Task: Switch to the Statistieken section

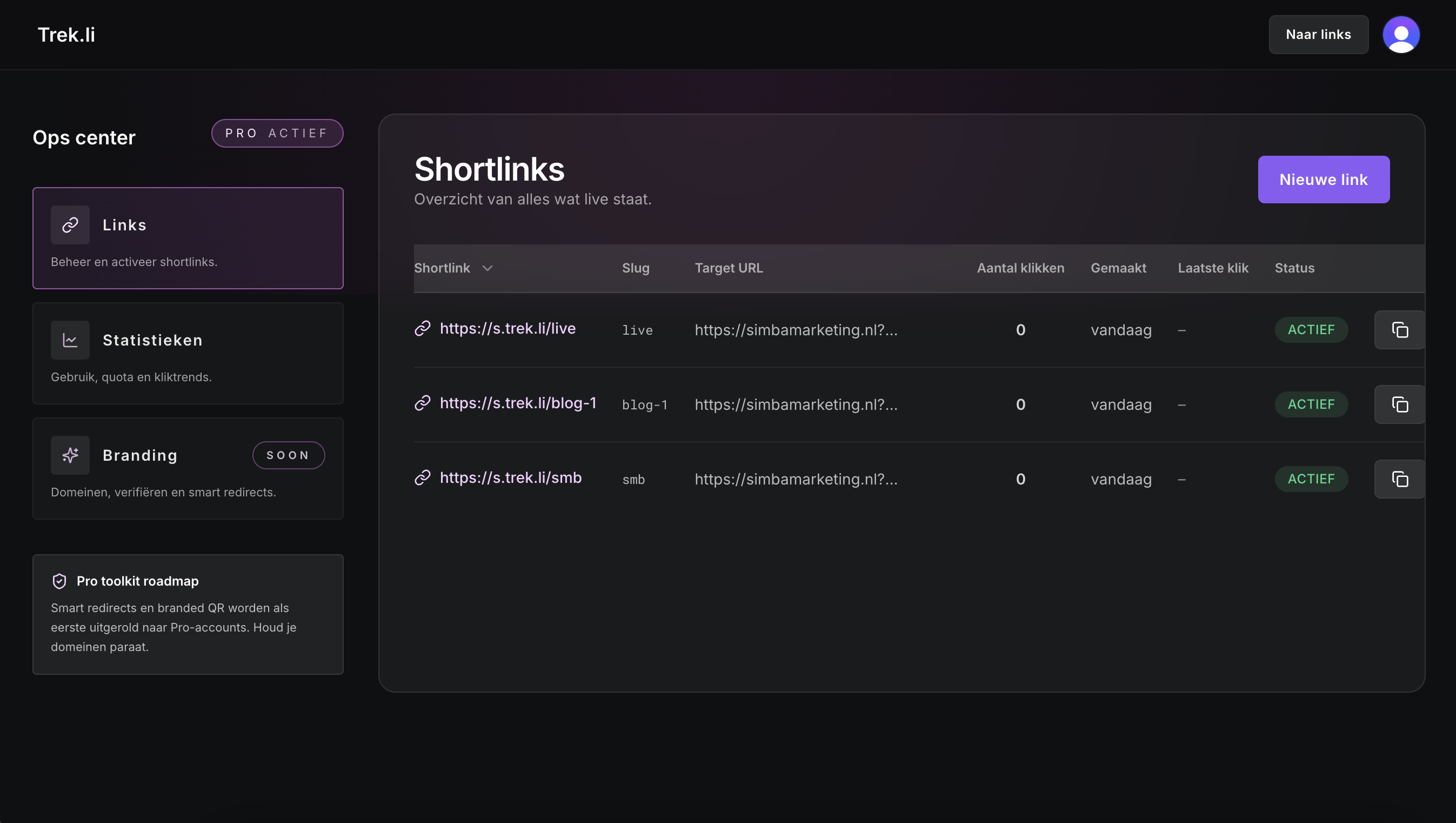Action: (188, 354)
